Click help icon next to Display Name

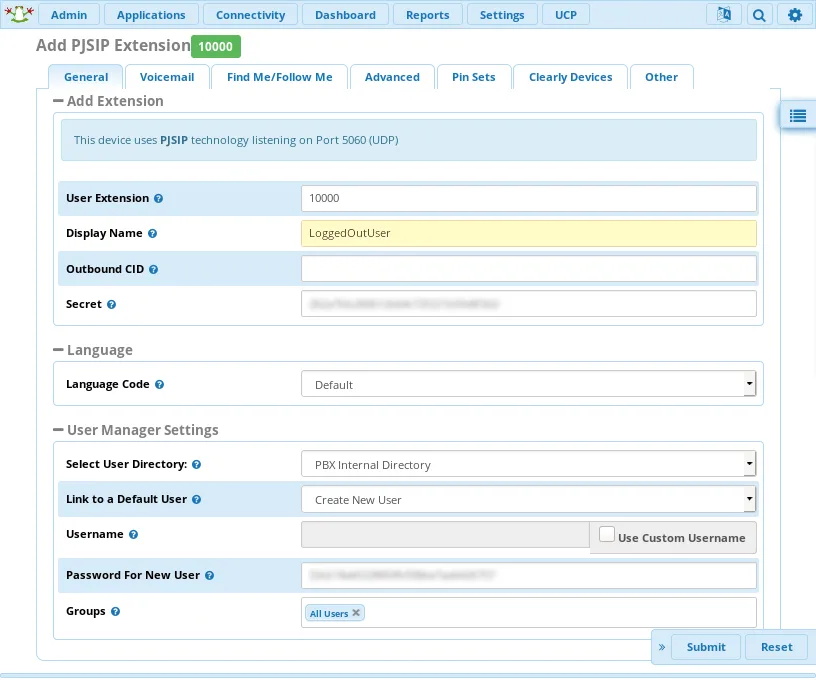tap(152, 234)
